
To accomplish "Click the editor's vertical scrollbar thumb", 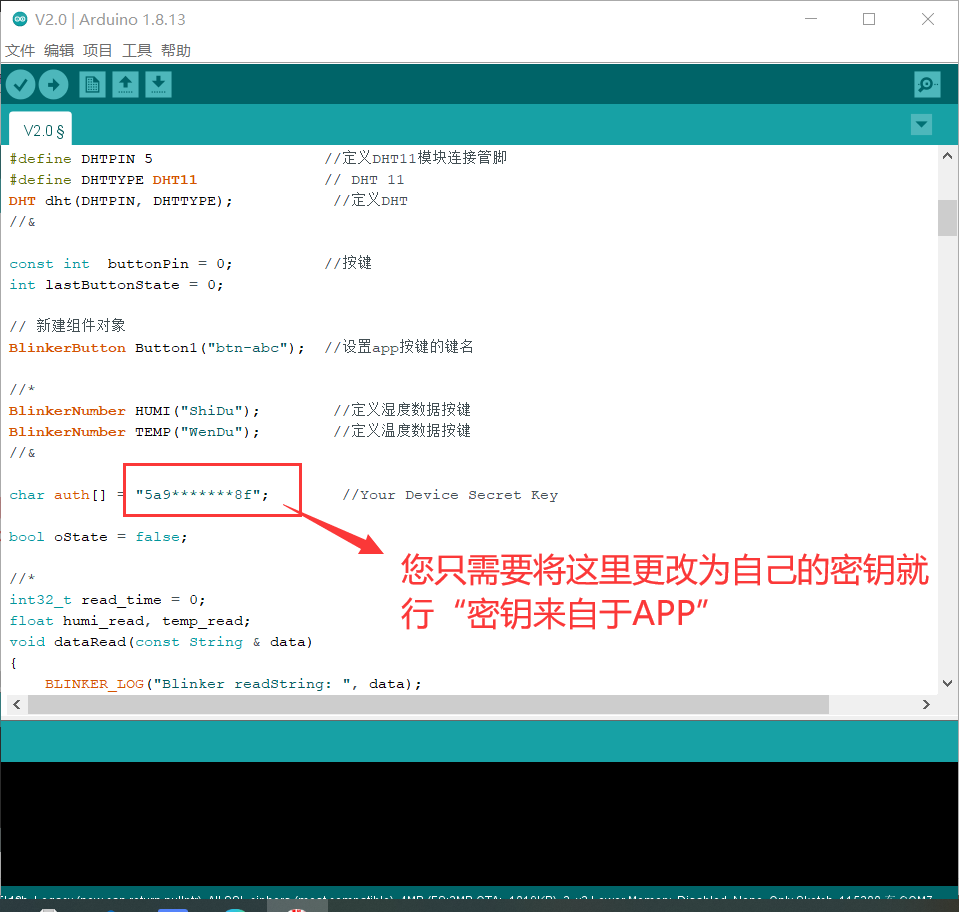I will coord(947,217).
